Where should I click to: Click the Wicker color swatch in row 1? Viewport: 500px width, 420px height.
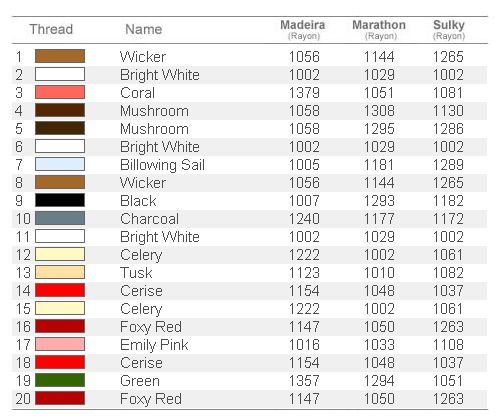click(60, 56)
